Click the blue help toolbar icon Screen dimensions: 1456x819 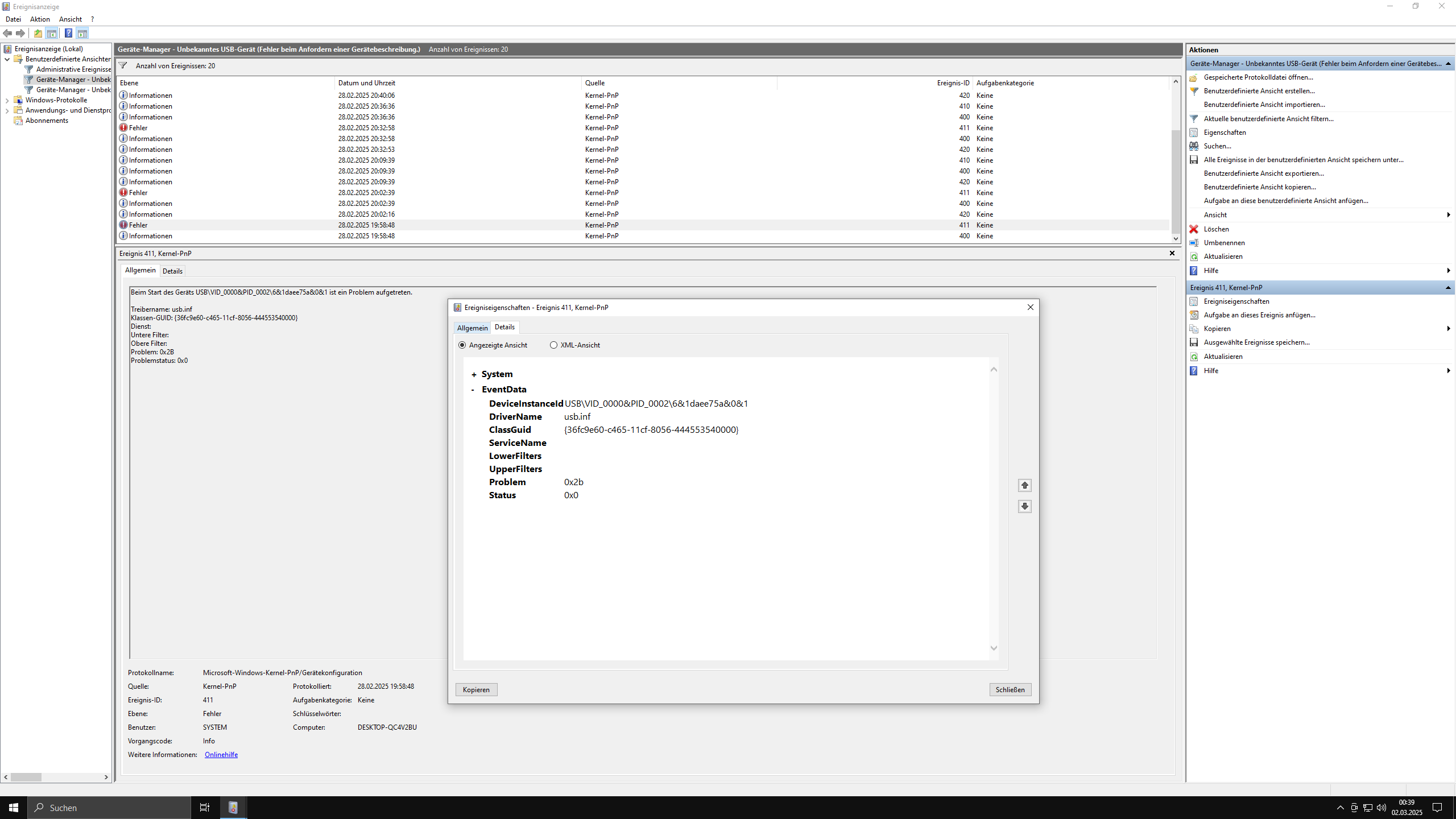[68, 33]
